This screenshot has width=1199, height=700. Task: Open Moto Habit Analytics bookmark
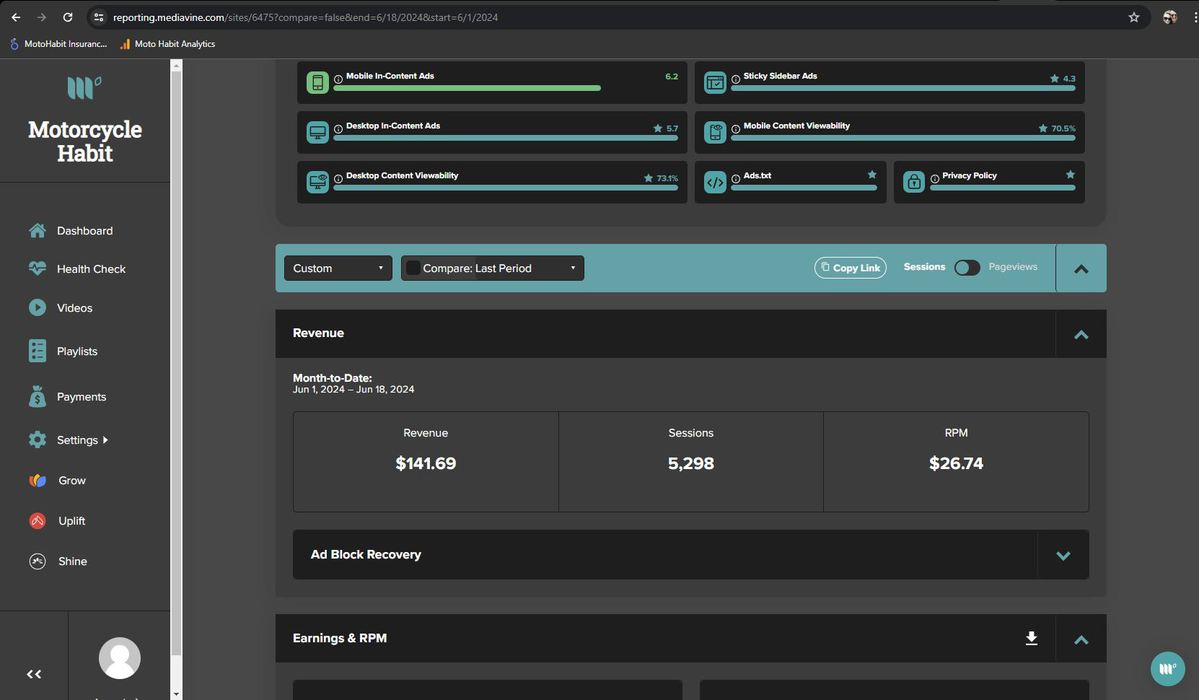click(x=167, y=44)
